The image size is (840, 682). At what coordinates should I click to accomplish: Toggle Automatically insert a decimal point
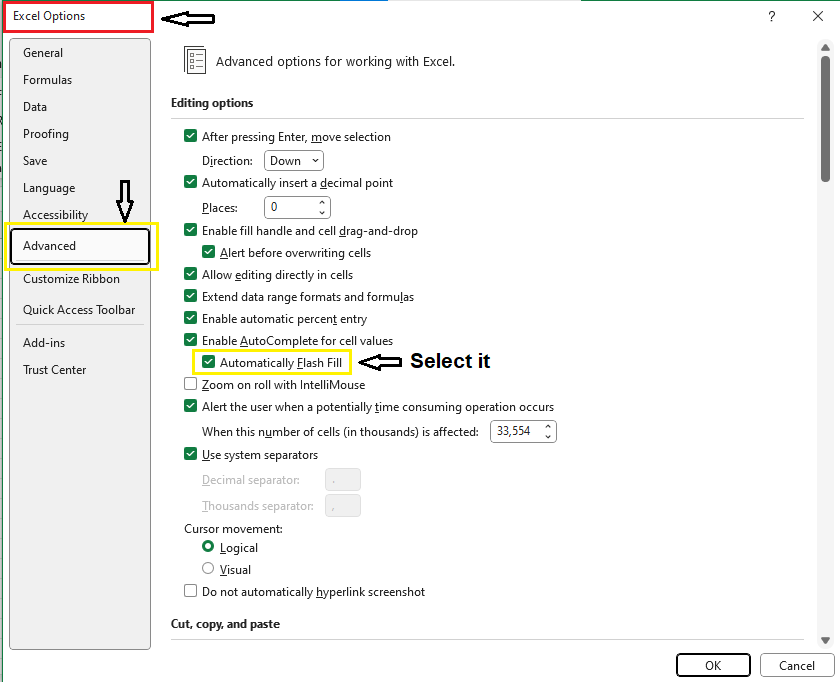190,182
